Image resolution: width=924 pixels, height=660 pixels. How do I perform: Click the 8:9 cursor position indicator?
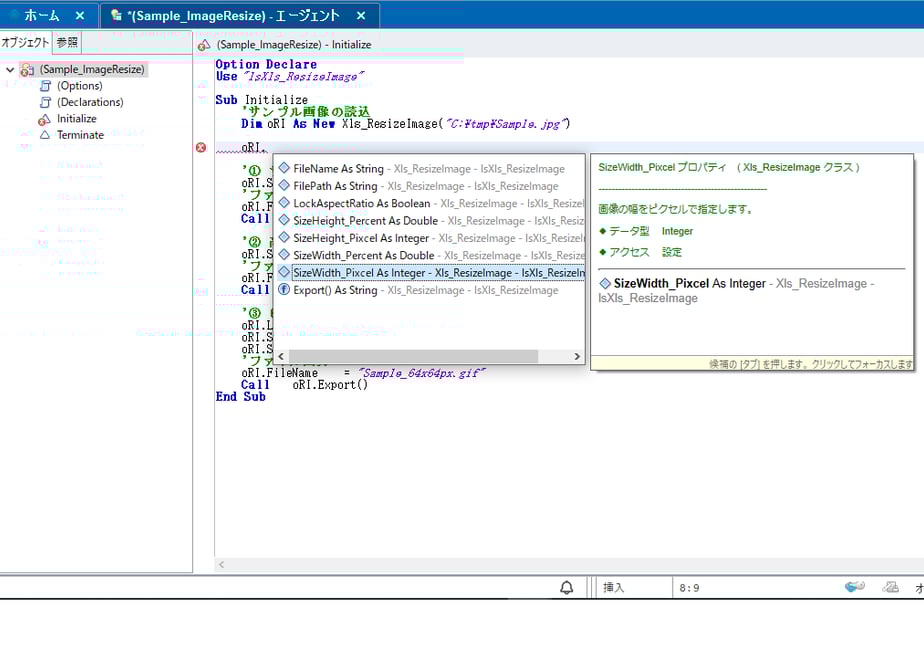coord(689,588)
